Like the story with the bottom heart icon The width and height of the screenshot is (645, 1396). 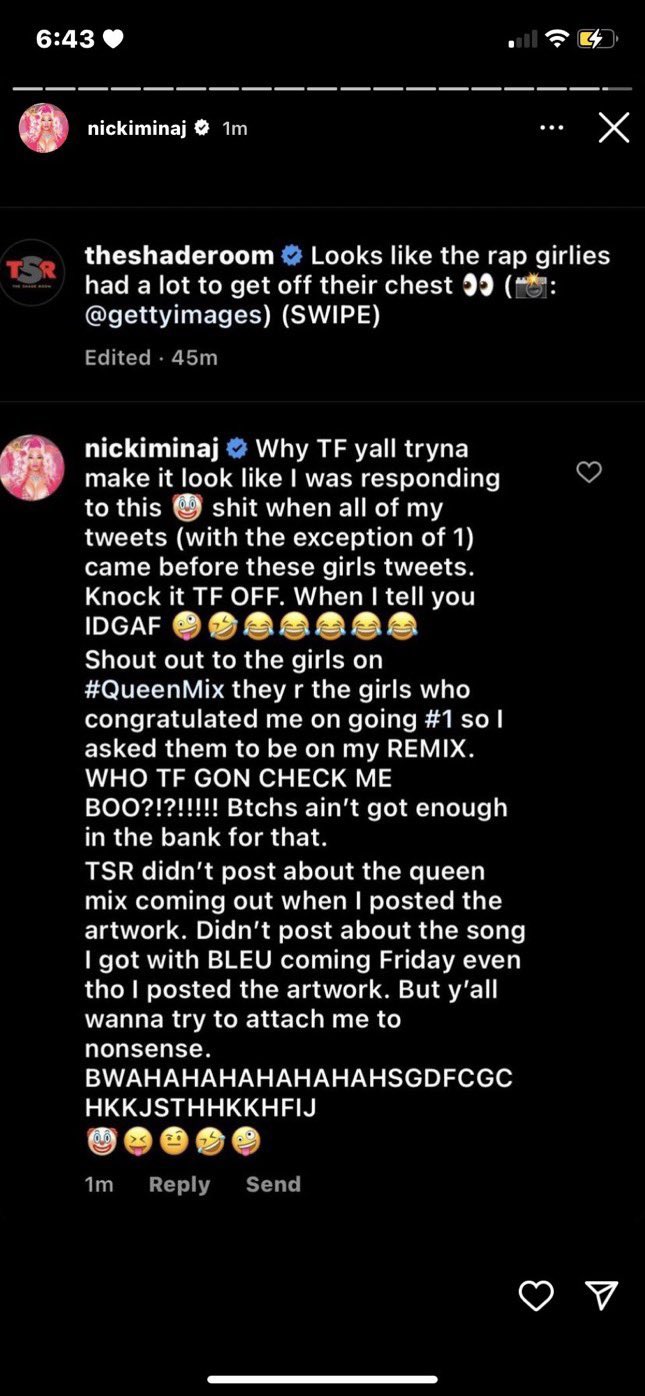[x=536, y=1296]
